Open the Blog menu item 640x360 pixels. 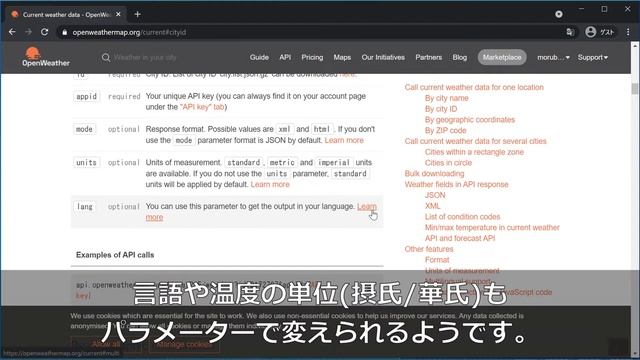pos(460,58)
